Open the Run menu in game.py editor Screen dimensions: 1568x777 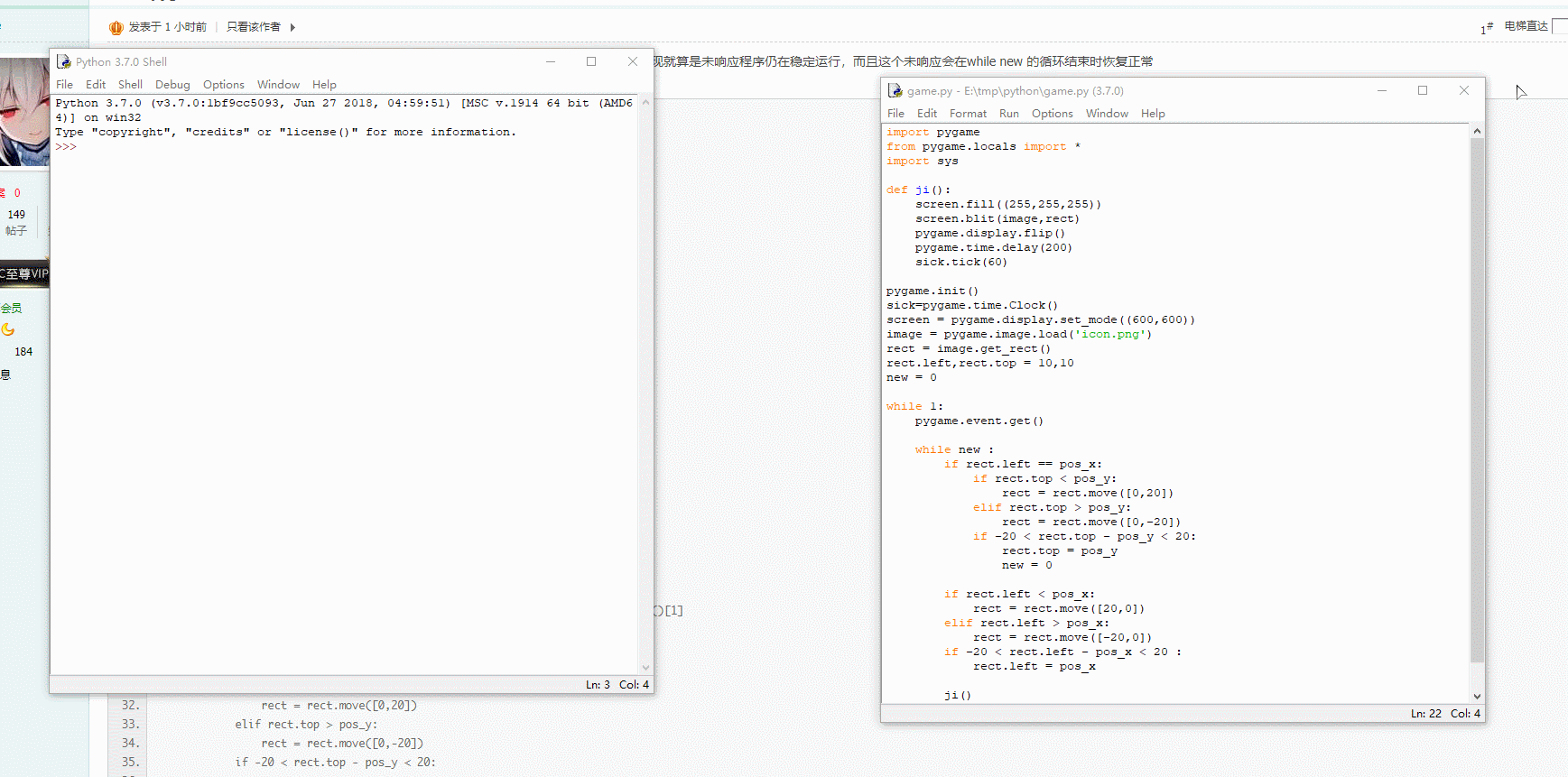click(1008, 113)
